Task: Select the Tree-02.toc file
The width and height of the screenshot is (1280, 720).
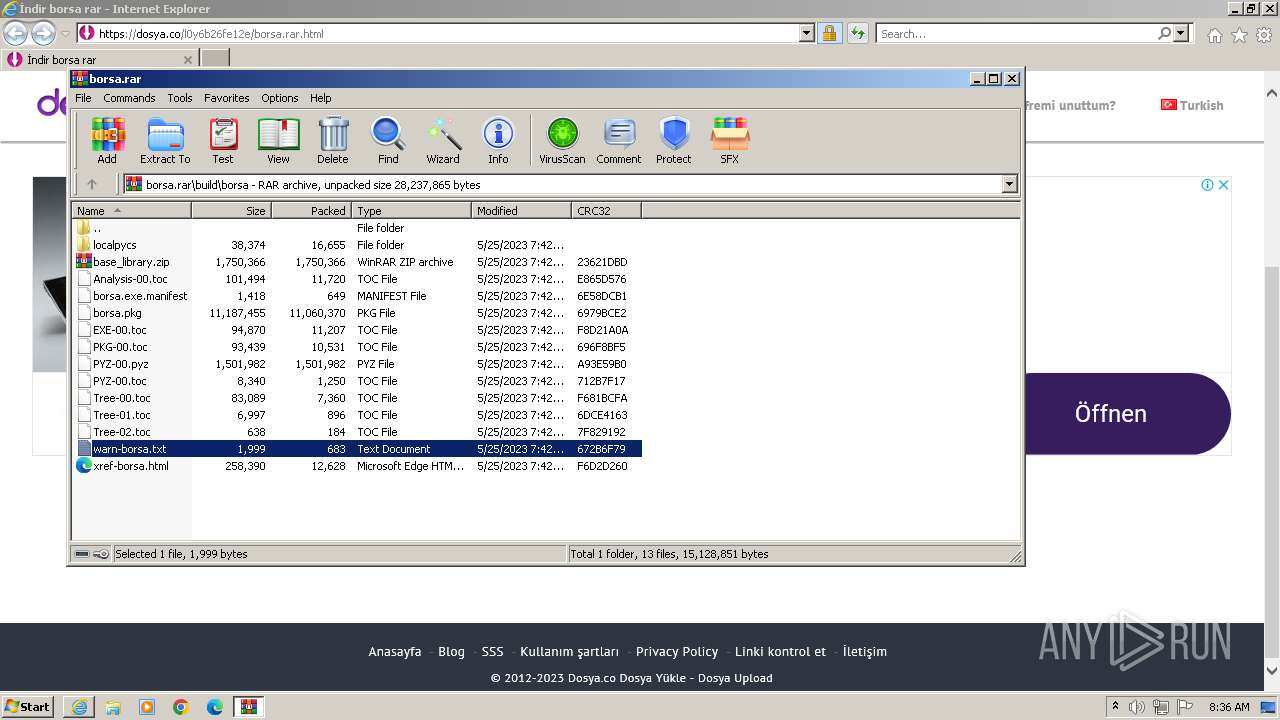Action: pyautogui.click(x=121, y=432)
